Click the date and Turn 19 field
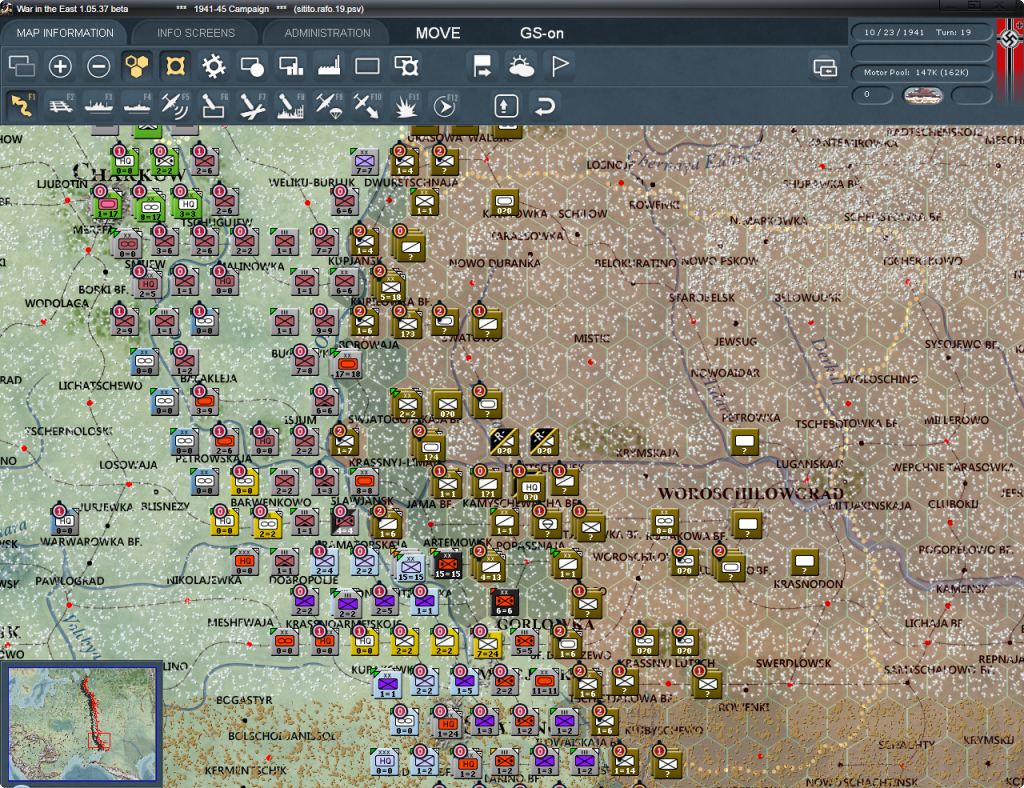Screen dimensions: 1024x788 pos(921,32)
